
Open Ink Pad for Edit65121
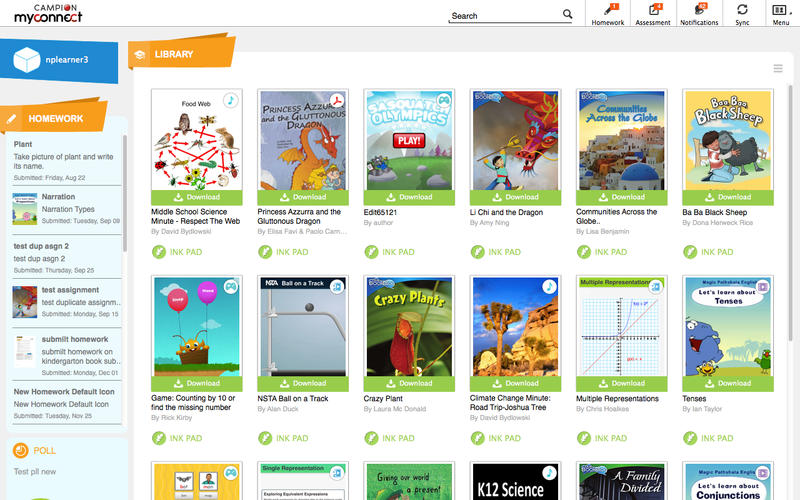click(x=390, y=252)
